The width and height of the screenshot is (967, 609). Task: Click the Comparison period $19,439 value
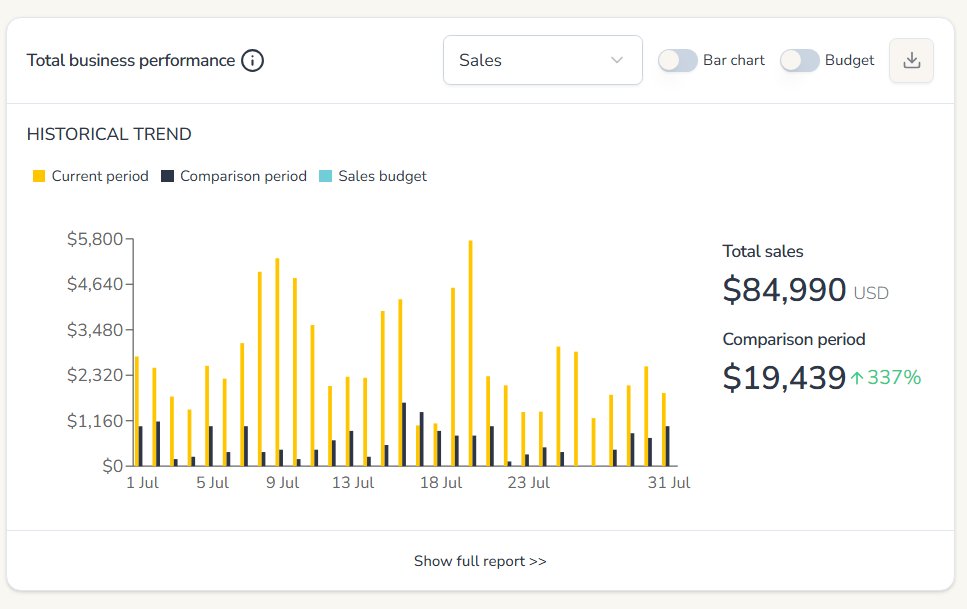[783, 378]
